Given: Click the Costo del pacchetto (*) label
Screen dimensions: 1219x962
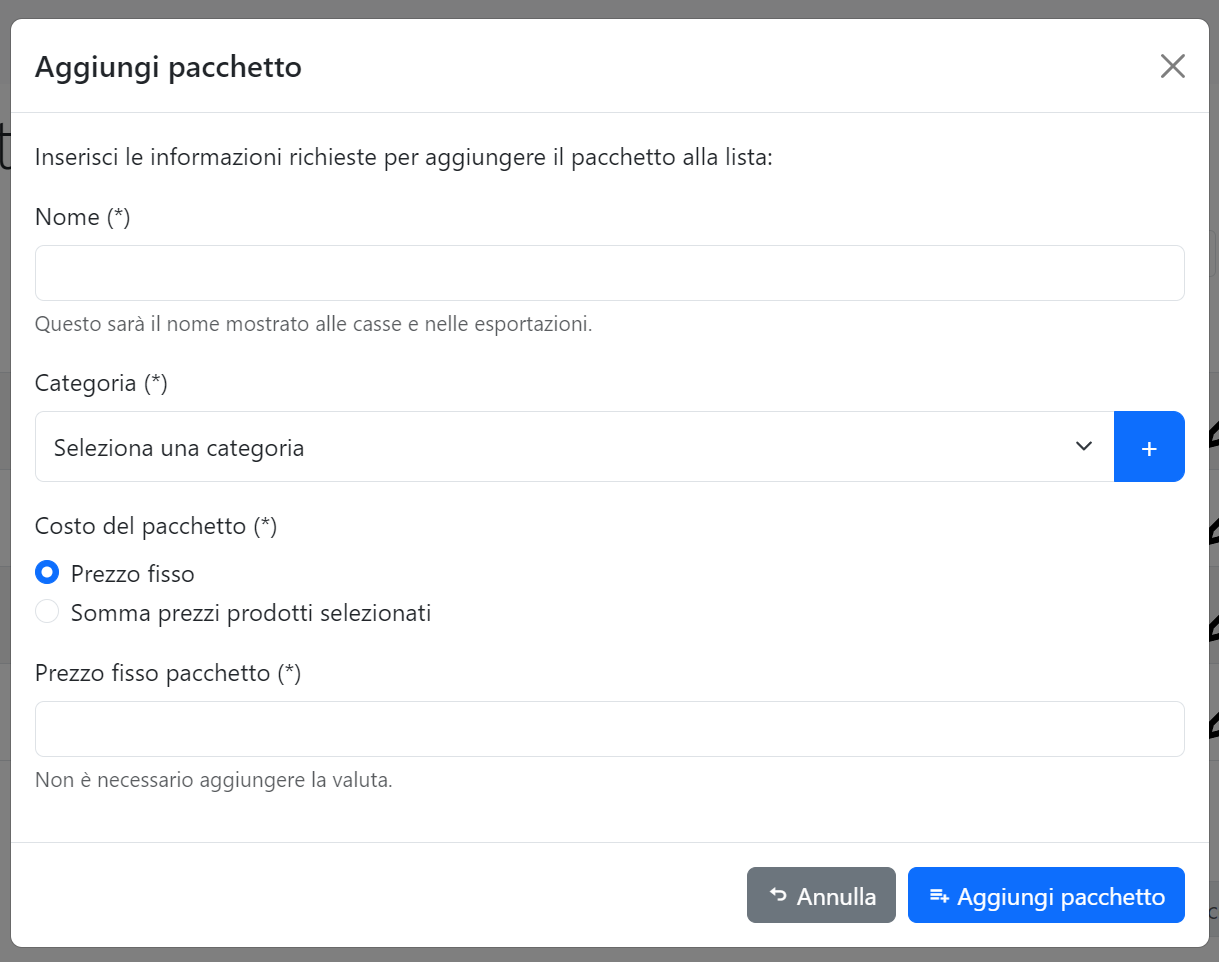Looking at the screenshot, I should point(156,526).
